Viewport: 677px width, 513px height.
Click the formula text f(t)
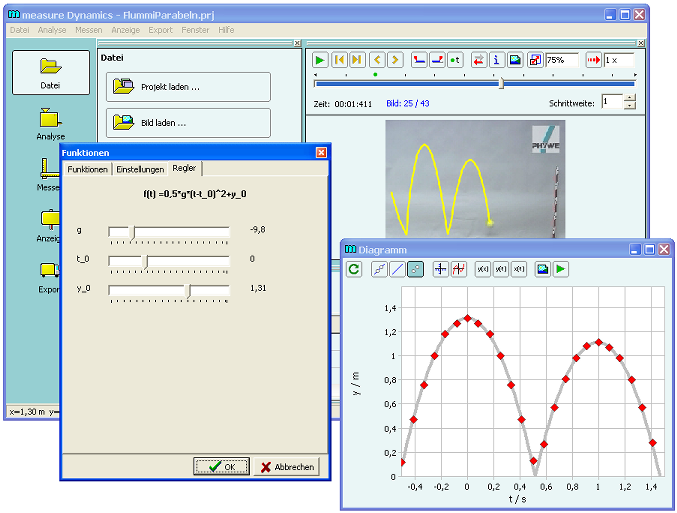[195, 194]
